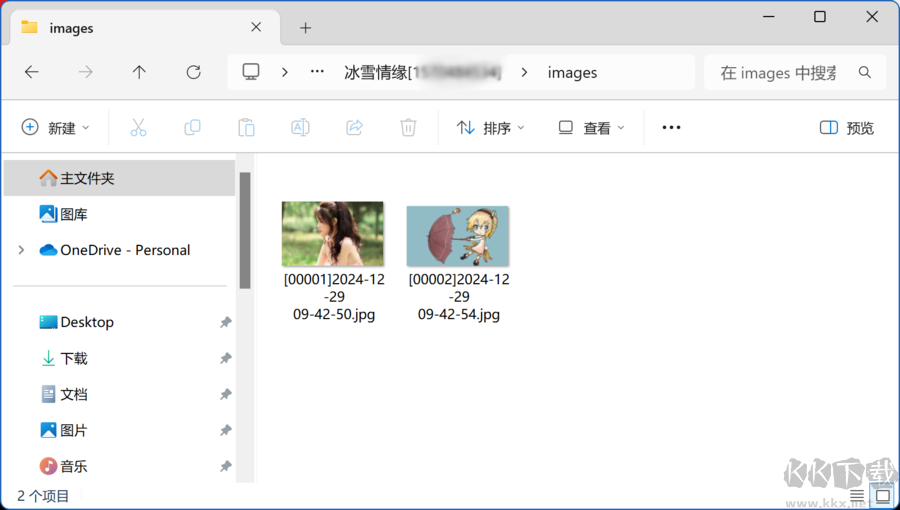Open the 新建 menu
The height and width of the screenshot is (510, 900).
[55, 127]
